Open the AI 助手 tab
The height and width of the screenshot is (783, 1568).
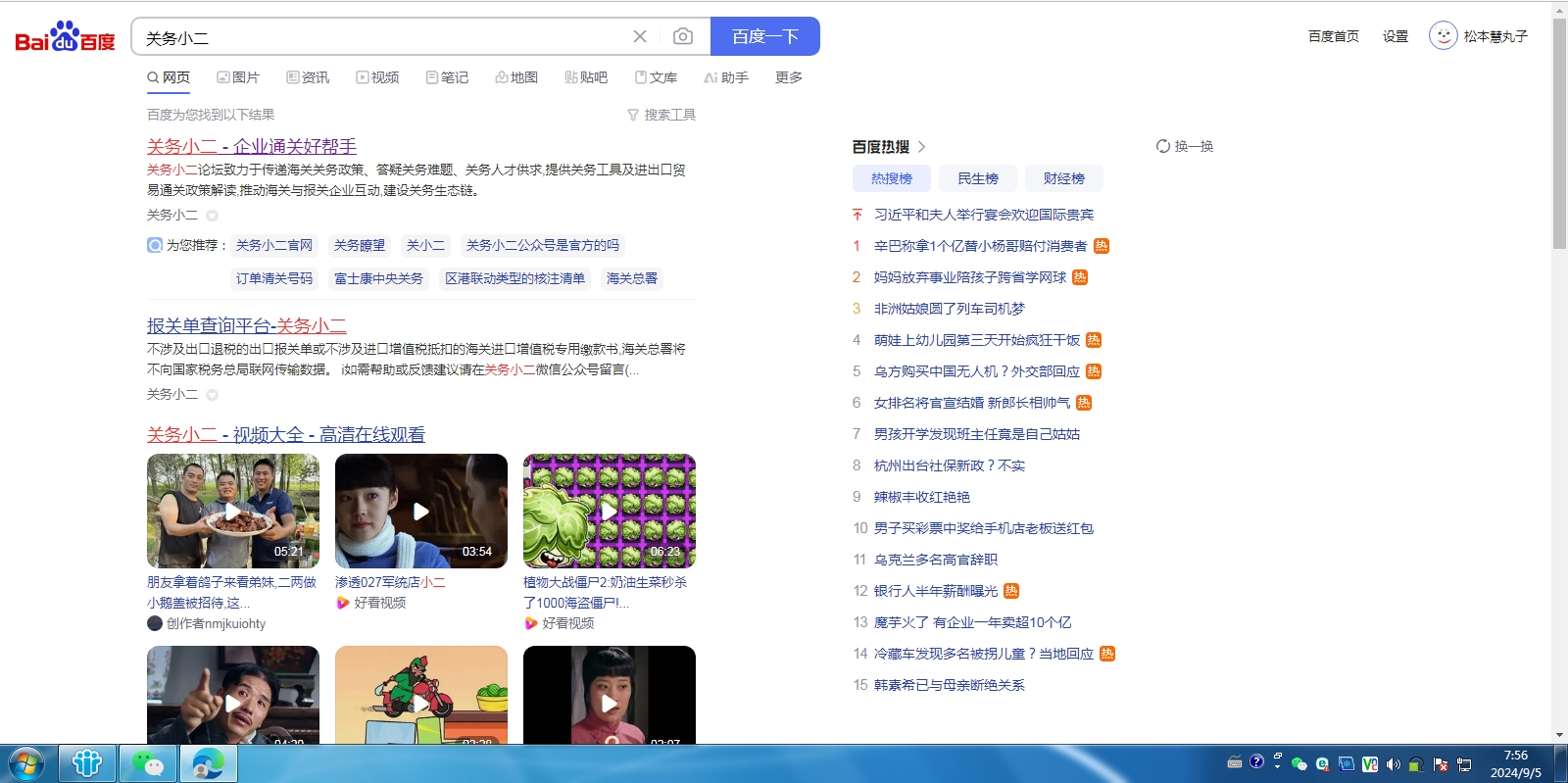[726, 77]
